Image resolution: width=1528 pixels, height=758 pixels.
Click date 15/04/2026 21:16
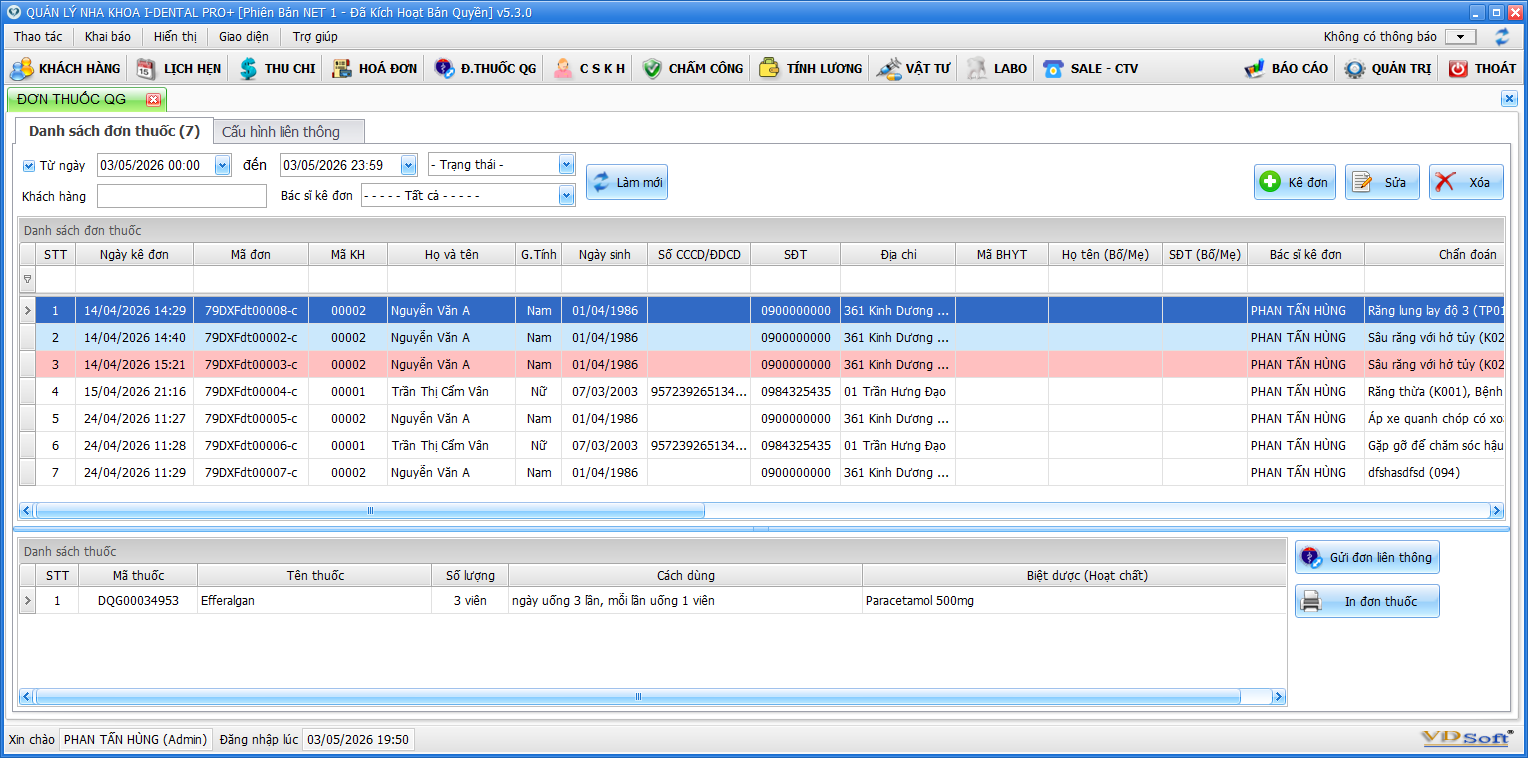(134, 392)
